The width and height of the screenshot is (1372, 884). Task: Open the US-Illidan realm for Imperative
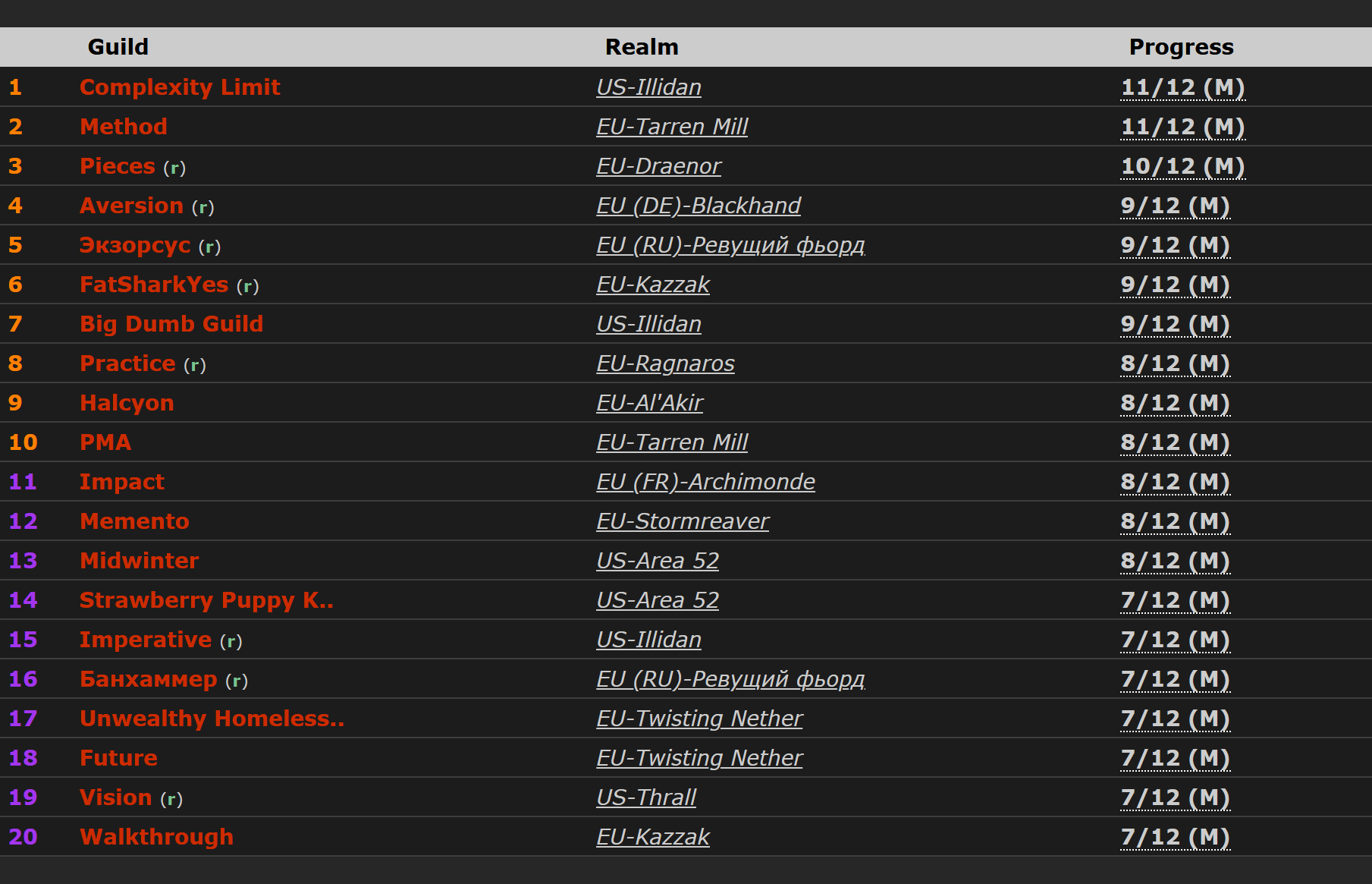click(x=648, y=640)
